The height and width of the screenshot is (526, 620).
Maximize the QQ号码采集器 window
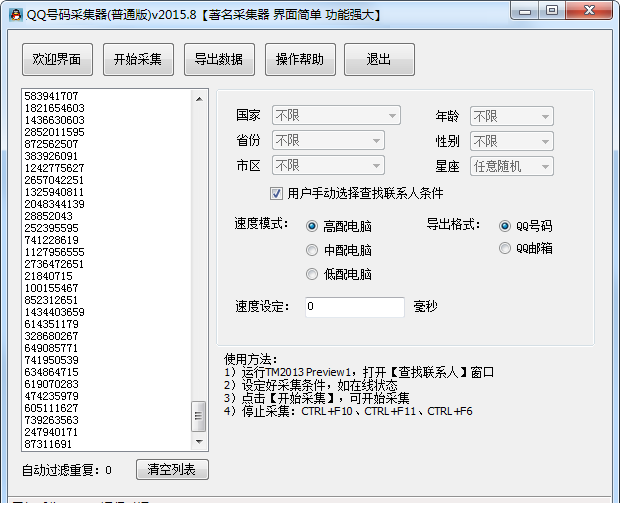point(552,11)
